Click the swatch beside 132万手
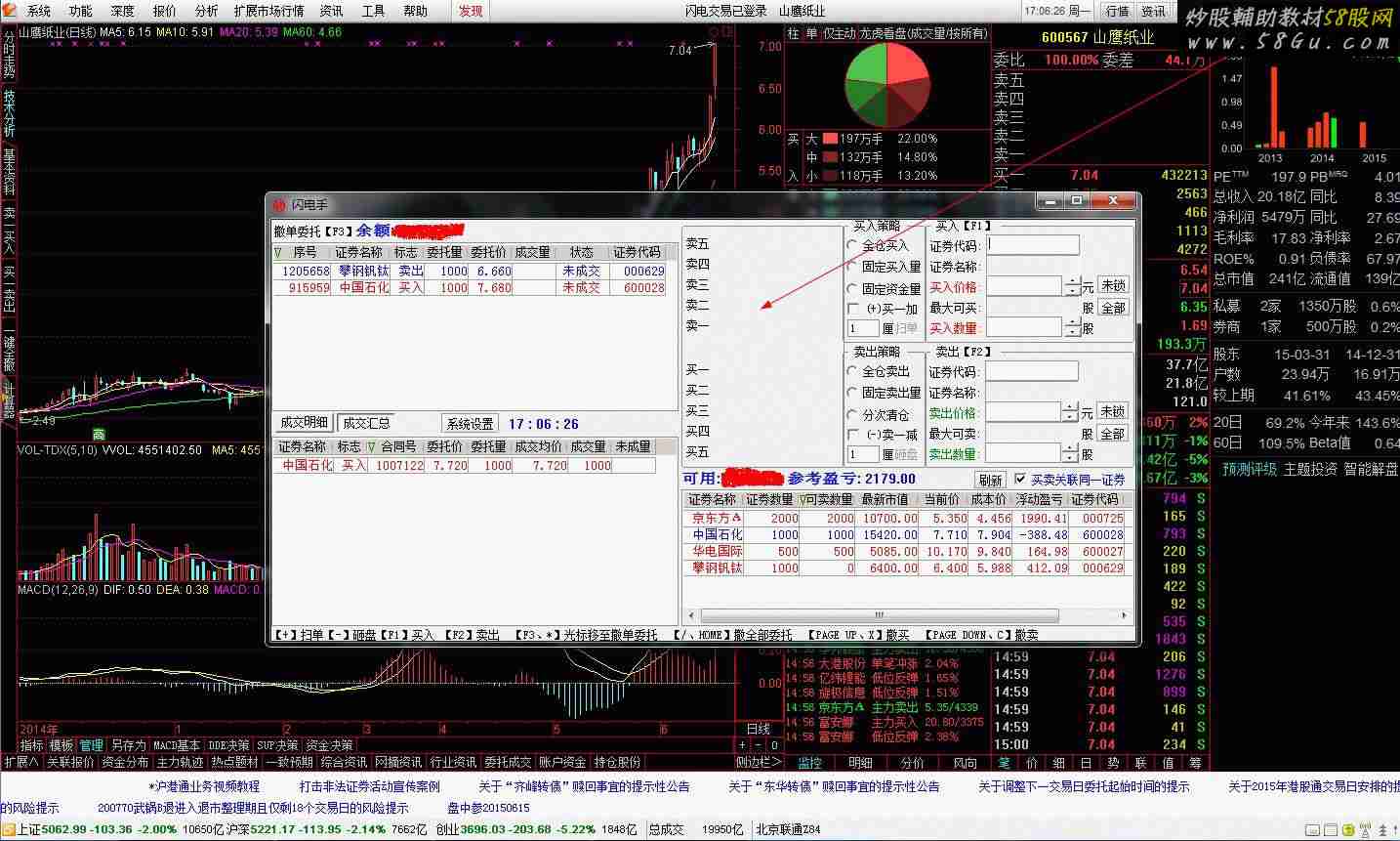Image resolution: width=1400 pixels, height=841 pixels. 830,157
